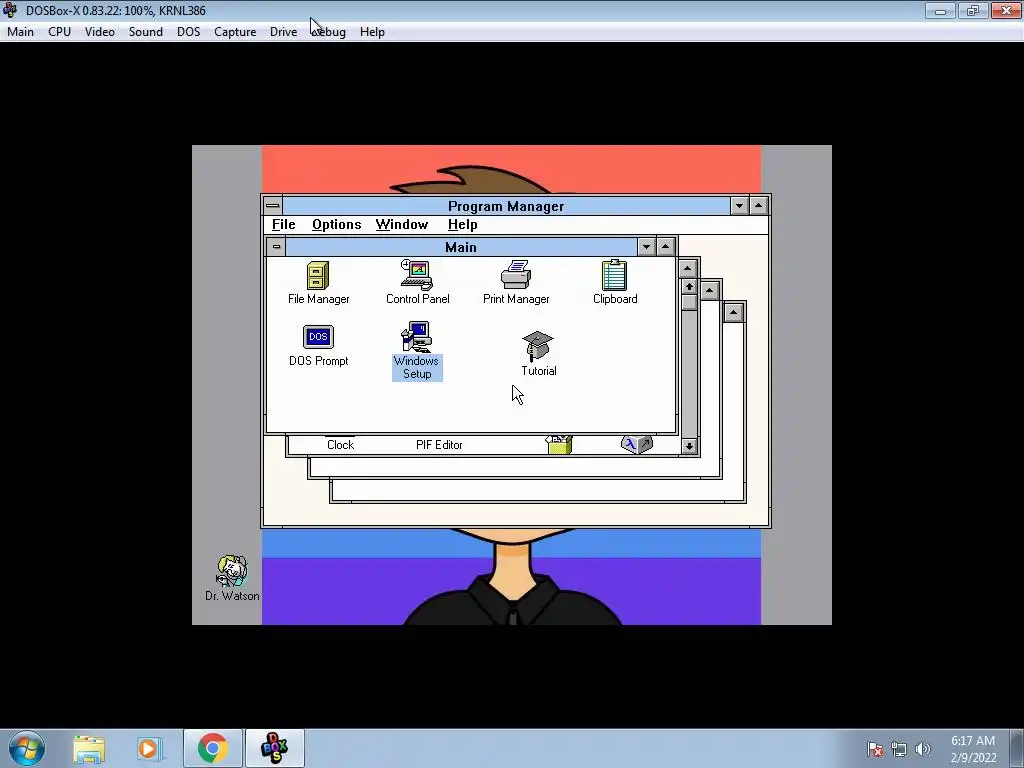Open DOSBox-X Video menu
Screen dimensions: 1024x768
click(x=99, y=32)
